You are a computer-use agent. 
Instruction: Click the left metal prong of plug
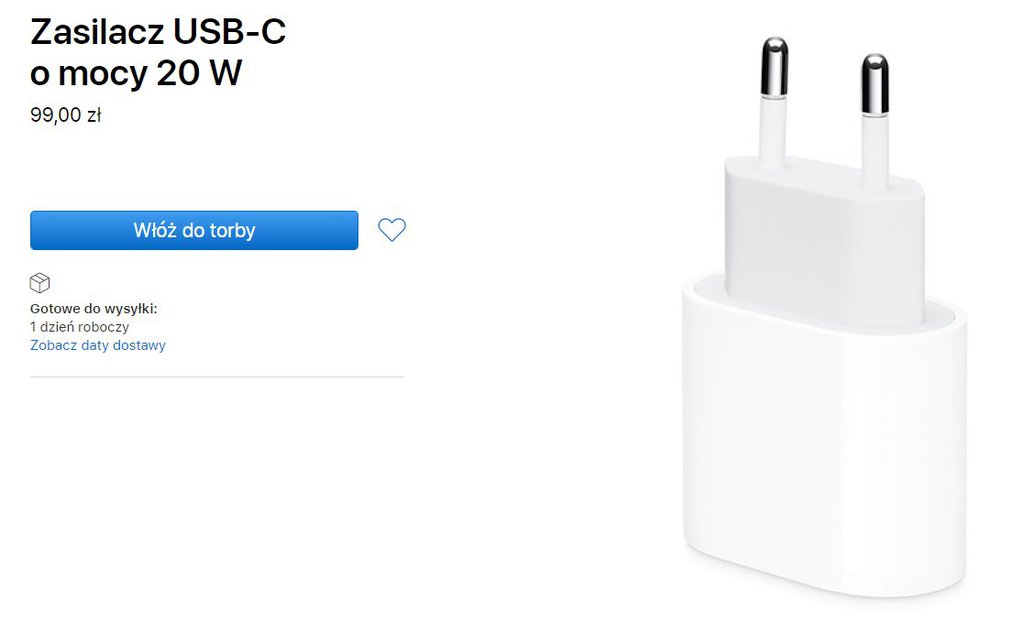[x=775, y=67]
